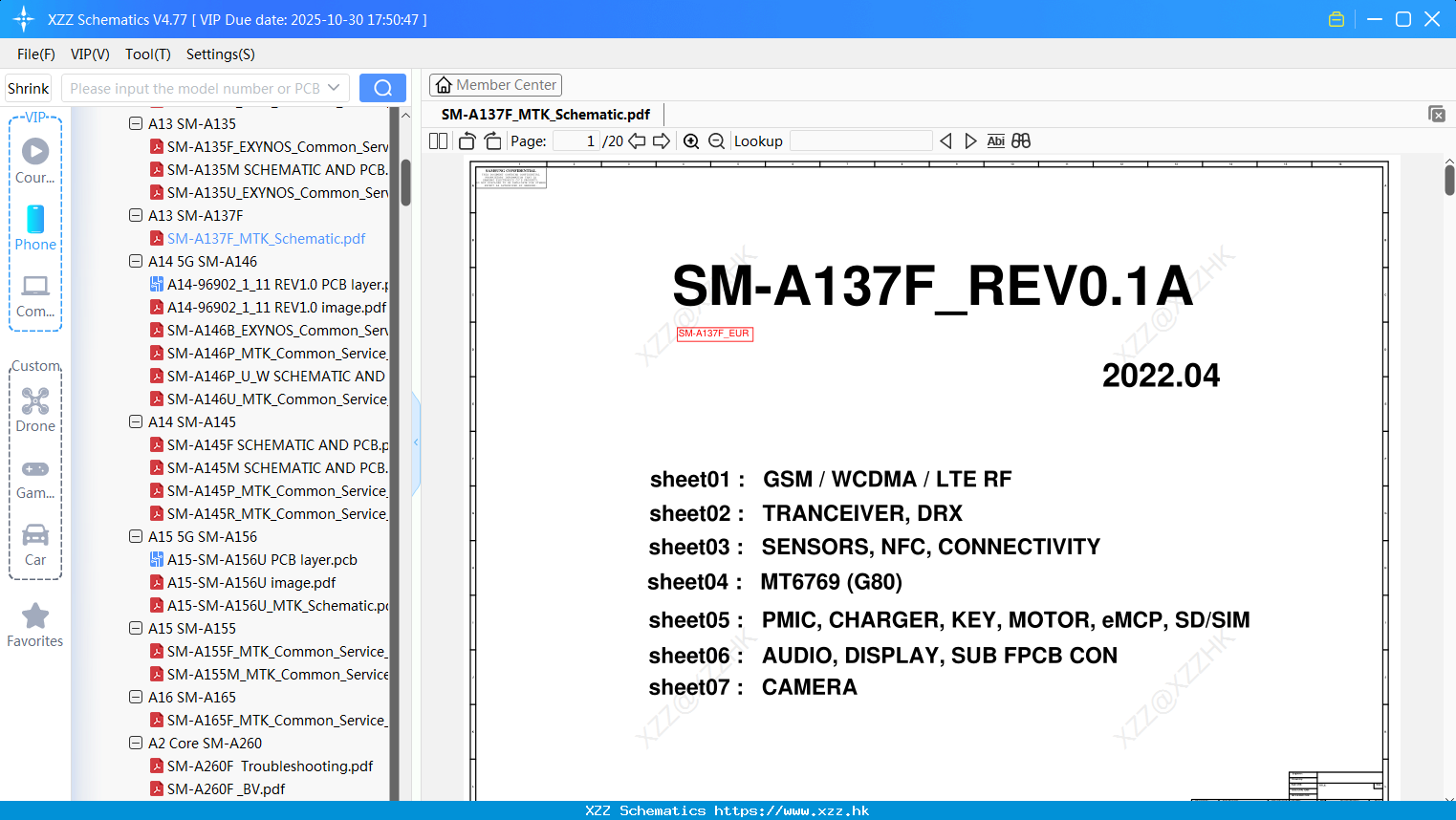
Task: Collapse the A13 SM-A135 folder
Action: tap(136, 123)
